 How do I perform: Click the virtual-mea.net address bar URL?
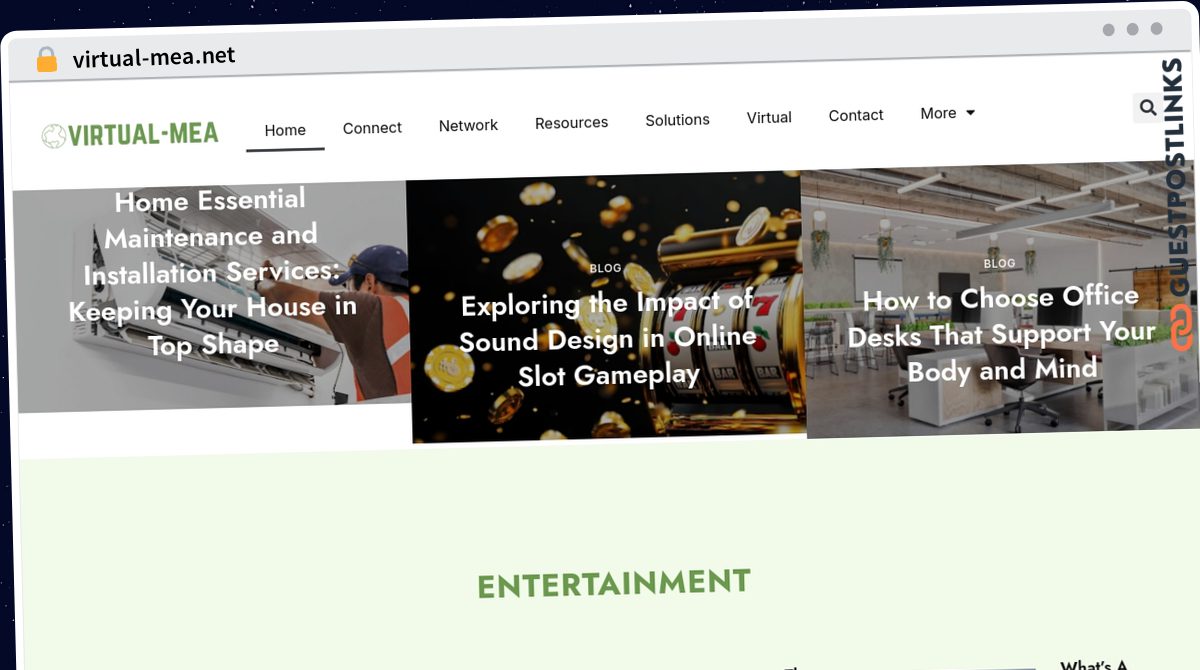(x=154, y=57)
